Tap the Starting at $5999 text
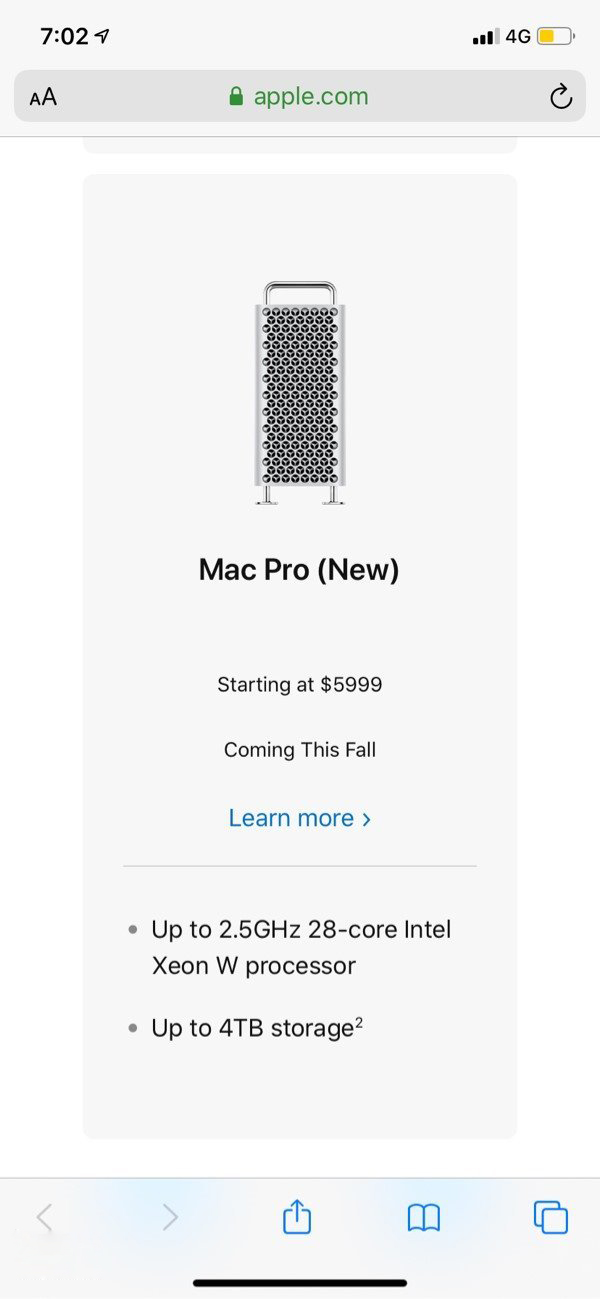600x1299 pixels. [x=300, y=685]
